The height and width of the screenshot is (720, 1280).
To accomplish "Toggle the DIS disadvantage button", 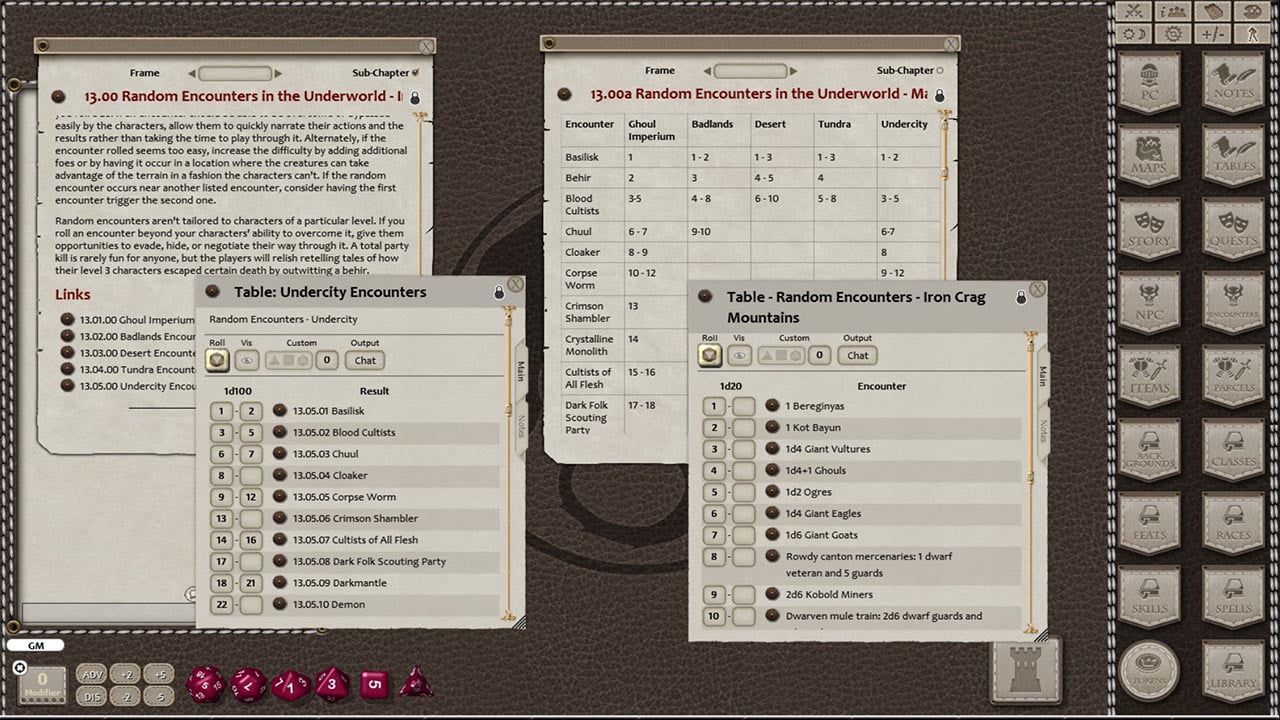I will [92, 696].
